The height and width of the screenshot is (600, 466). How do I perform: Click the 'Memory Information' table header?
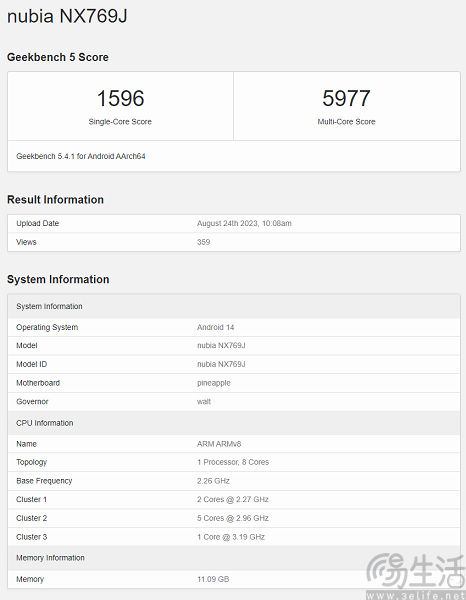tap(234, 558)
